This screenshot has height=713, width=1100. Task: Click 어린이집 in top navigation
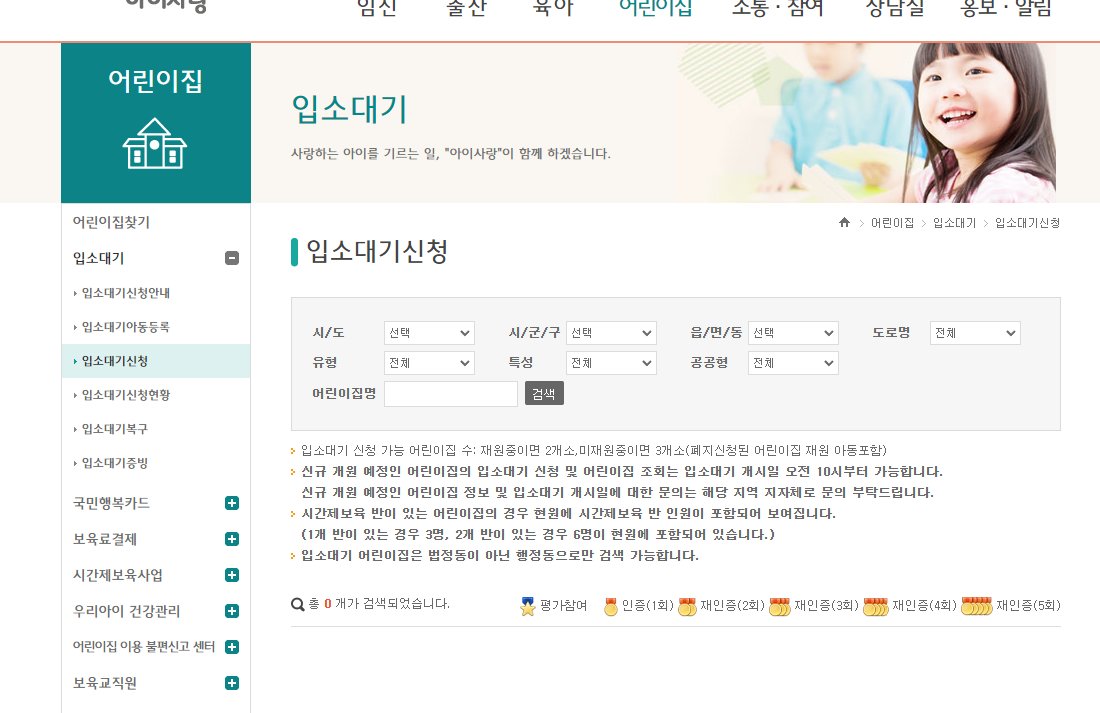tap(655, 7)
